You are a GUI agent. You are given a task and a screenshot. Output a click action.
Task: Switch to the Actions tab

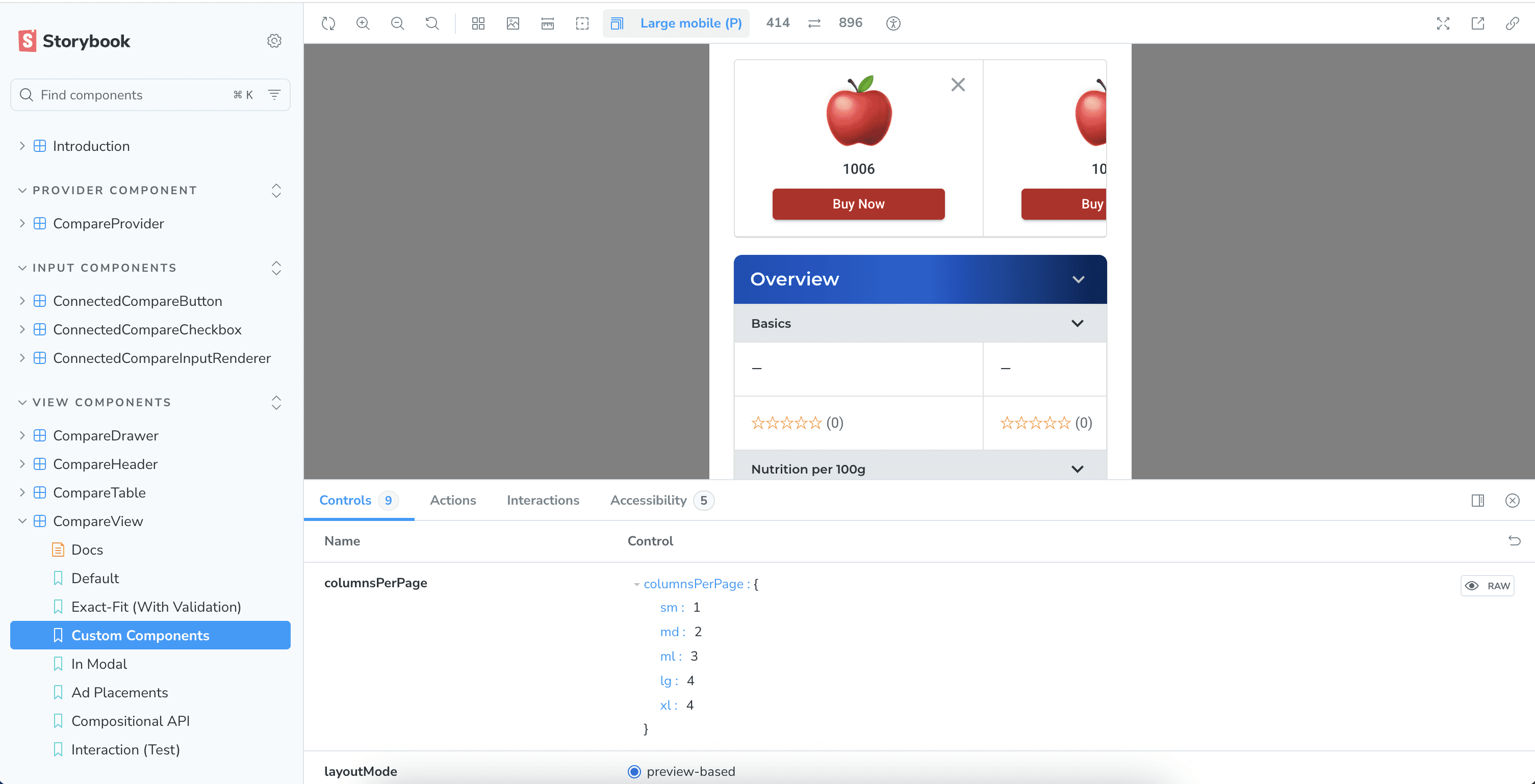[x=453, y=501]
